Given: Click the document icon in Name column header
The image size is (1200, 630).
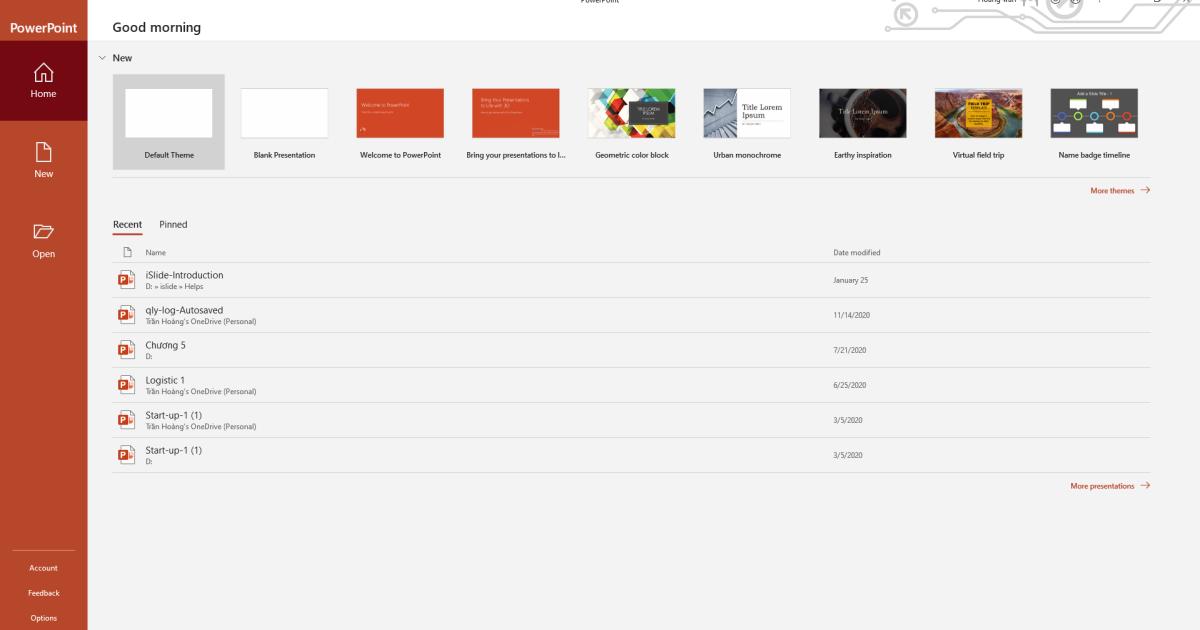Looking at the screenshot, I should pyautogui.click(x=127, y=252).
